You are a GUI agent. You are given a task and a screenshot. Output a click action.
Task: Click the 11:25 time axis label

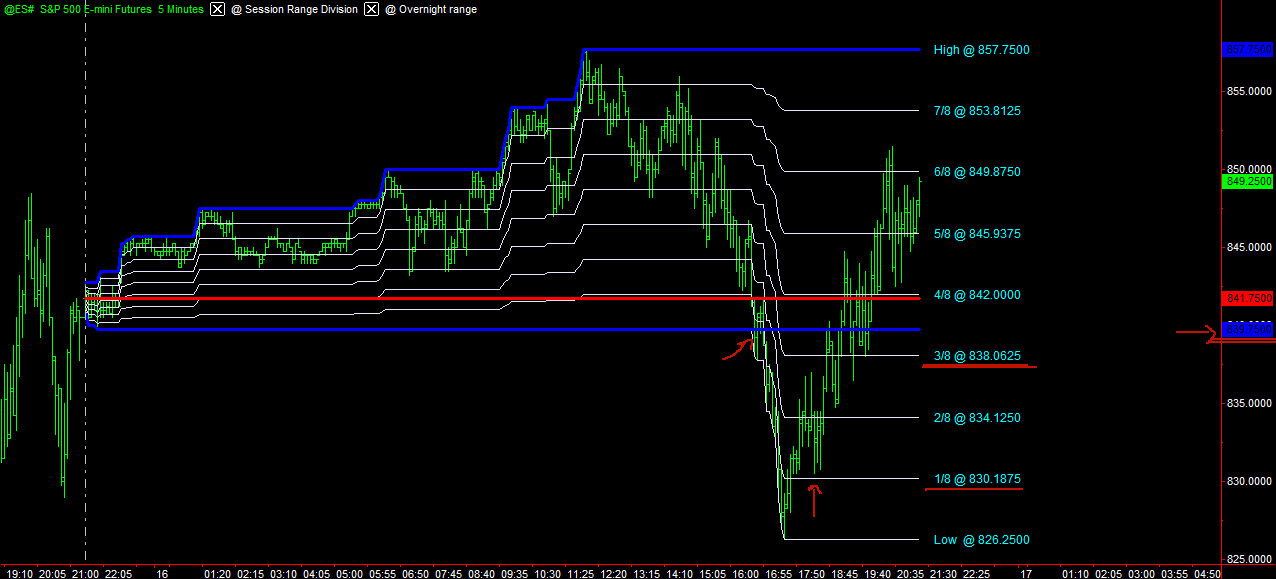(580, 574)
